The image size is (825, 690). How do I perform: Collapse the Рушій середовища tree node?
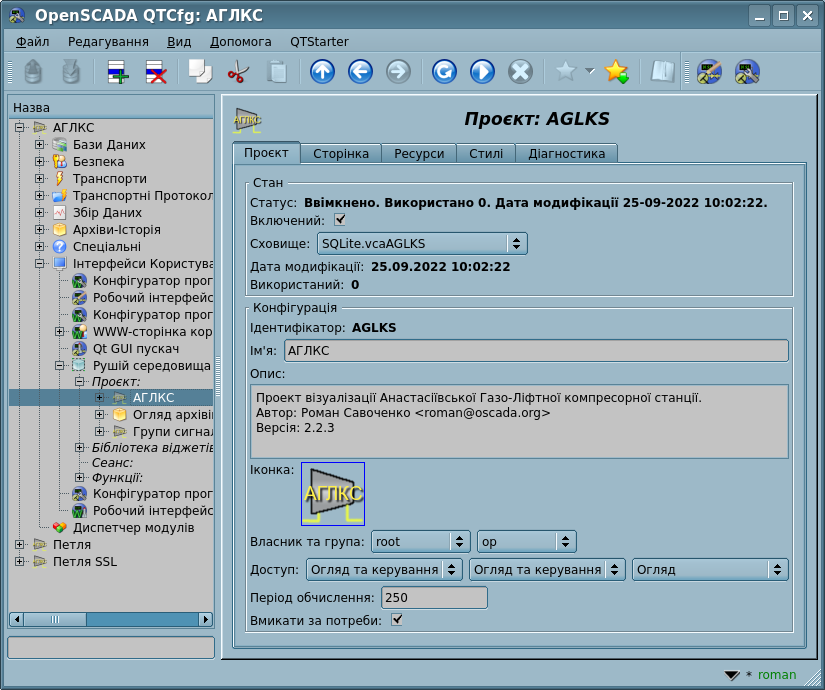pyautogui.click(x=59, y=366)
